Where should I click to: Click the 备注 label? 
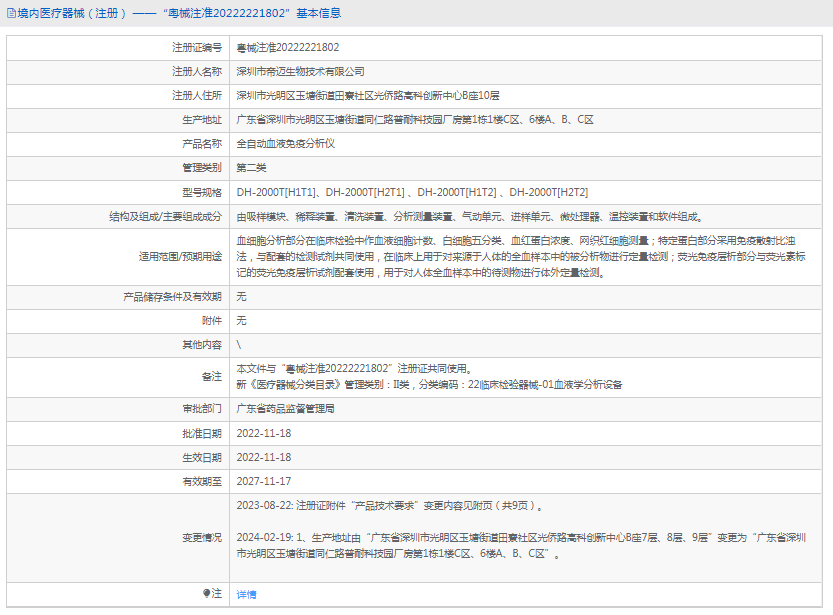(x=211, y=377)
